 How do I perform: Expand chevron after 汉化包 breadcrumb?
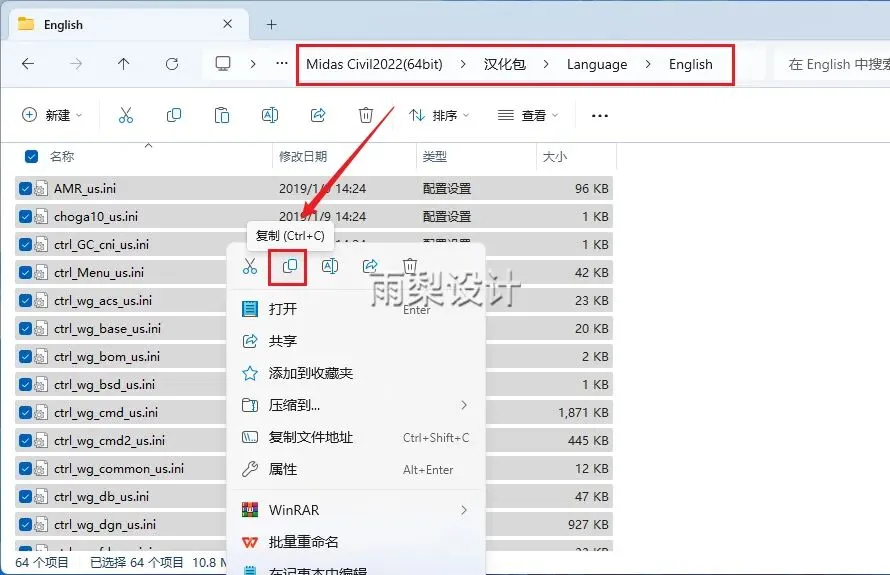(x=546, y=64)
